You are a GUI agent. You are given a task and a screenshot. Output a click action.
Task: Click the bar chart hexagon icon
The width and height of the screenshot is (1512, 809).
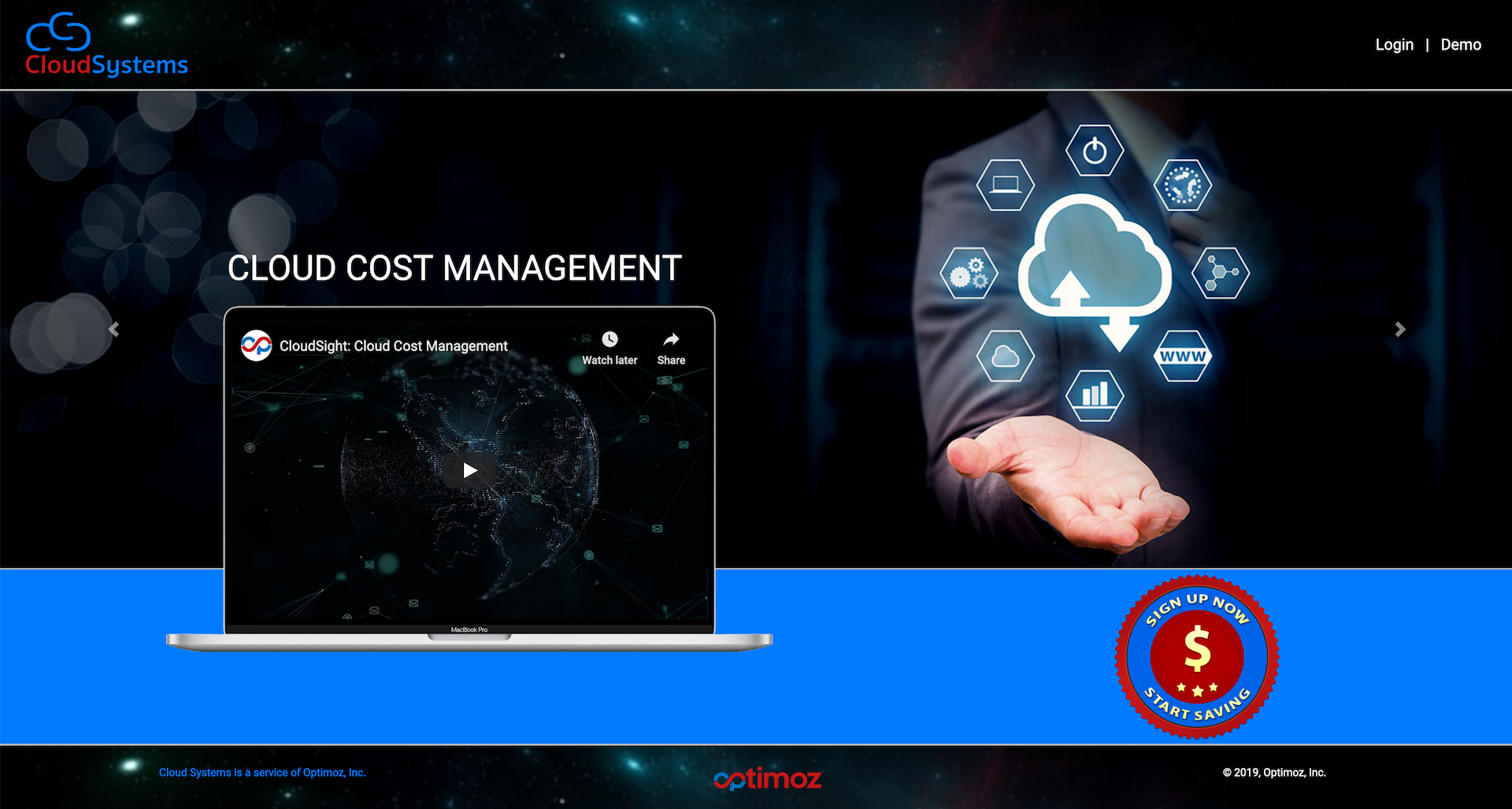1095,394
